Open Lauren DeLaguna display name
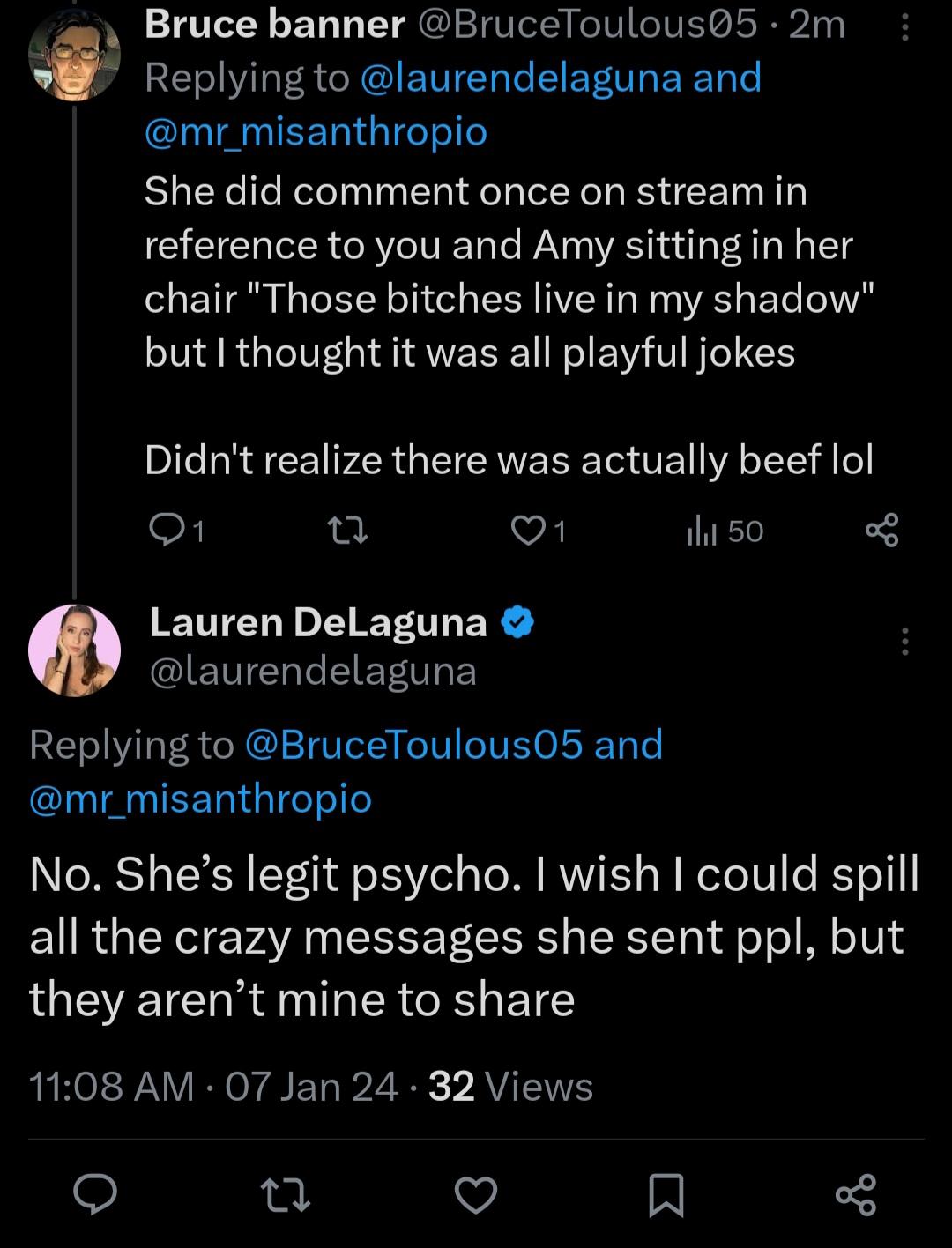 point(318,622)
